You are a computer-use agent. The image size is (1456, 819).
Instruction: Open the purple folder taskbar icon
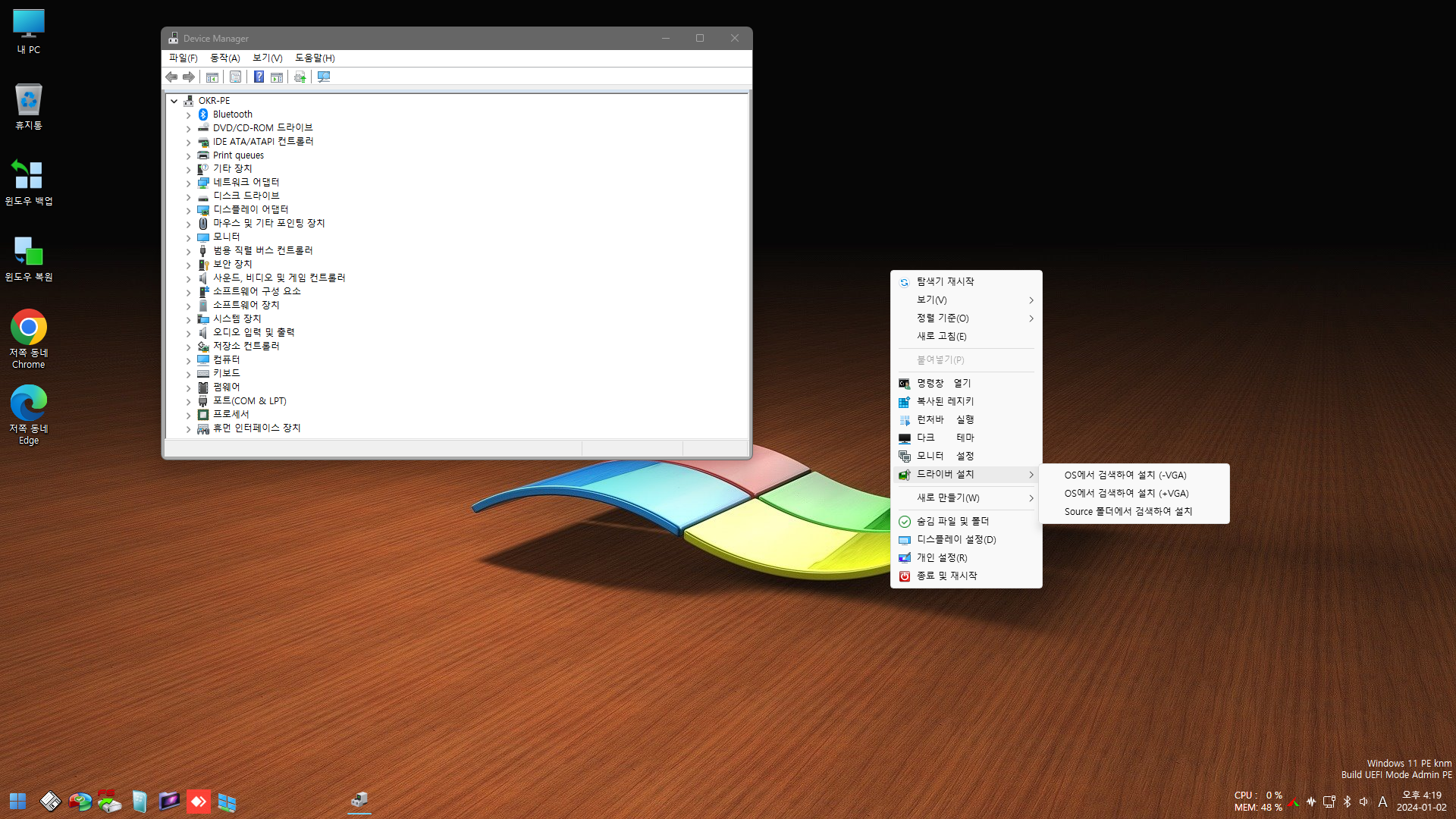169,802
